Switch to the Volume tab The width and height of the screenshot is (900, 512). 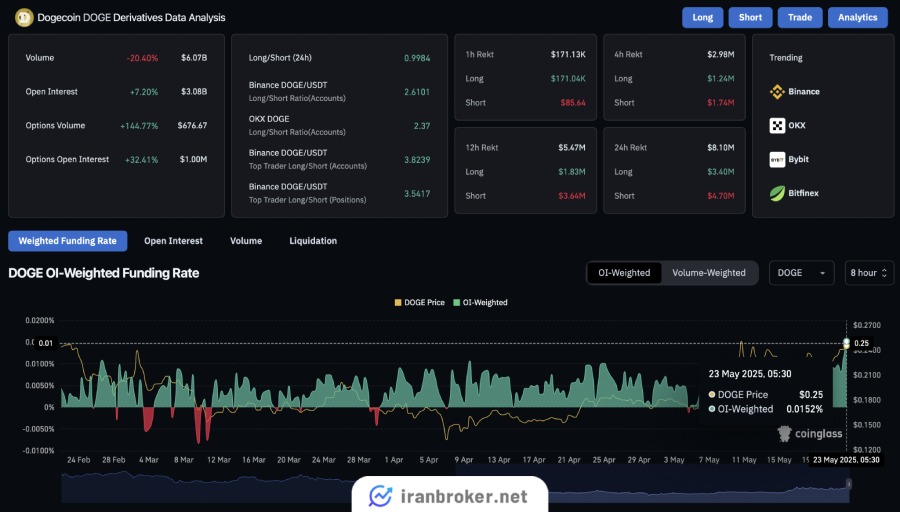click(x=246, y=241)
